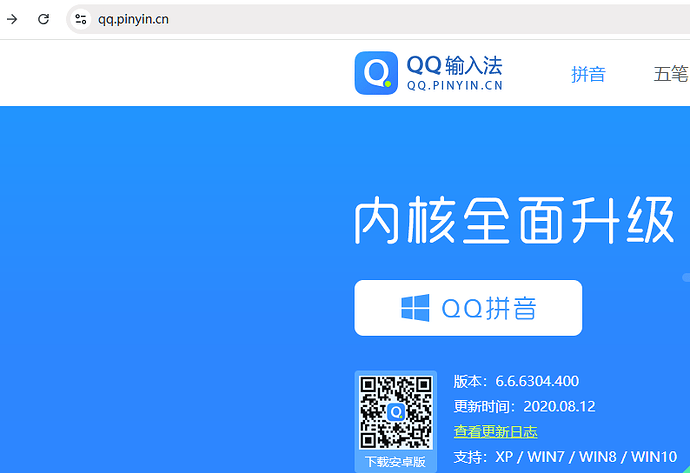Click the 下载安卓版 label
The image size is (690, 473).
(395, 462)
